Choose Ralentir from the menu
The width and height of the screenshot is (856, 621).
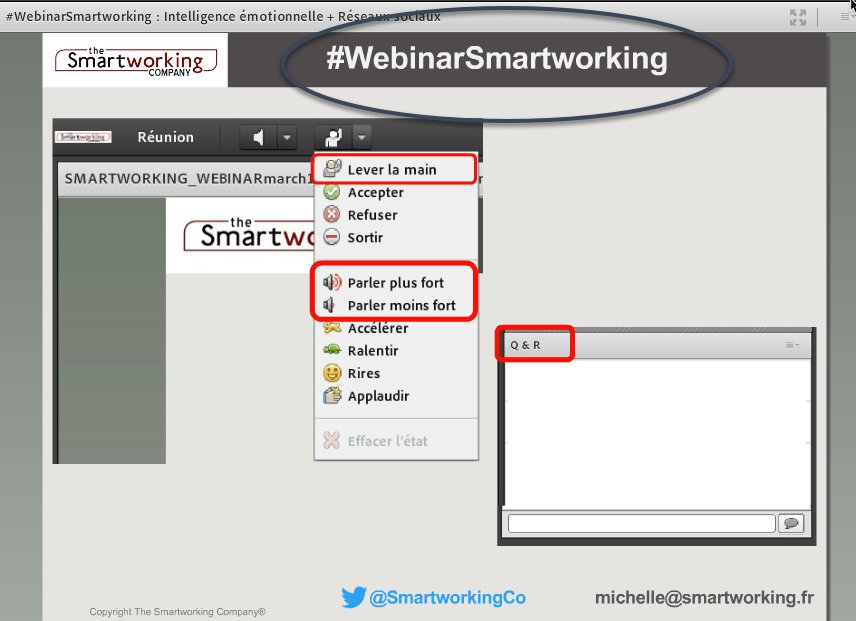[x=395, y=350]
